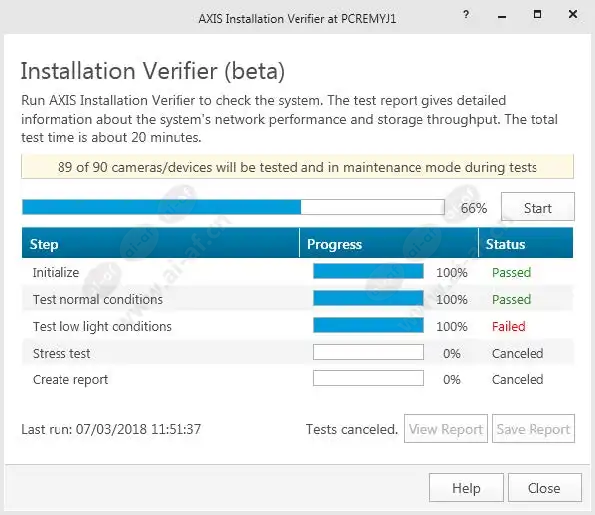The image size is (595, 515).
Task: Open Help at the bottom
Action: point(466,488)
